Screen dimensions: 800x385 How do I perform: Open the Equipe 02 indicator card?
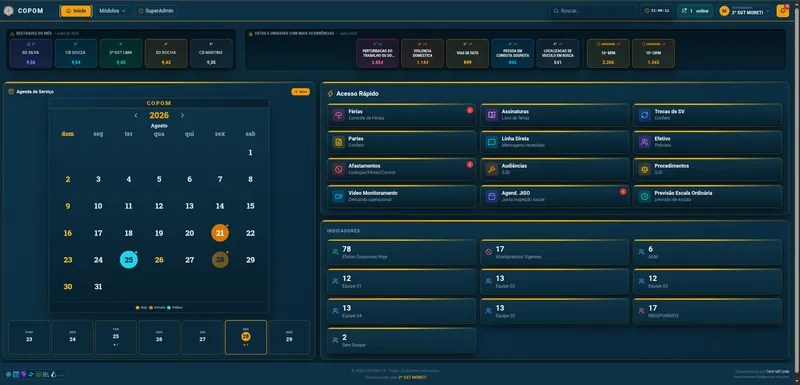555,281
